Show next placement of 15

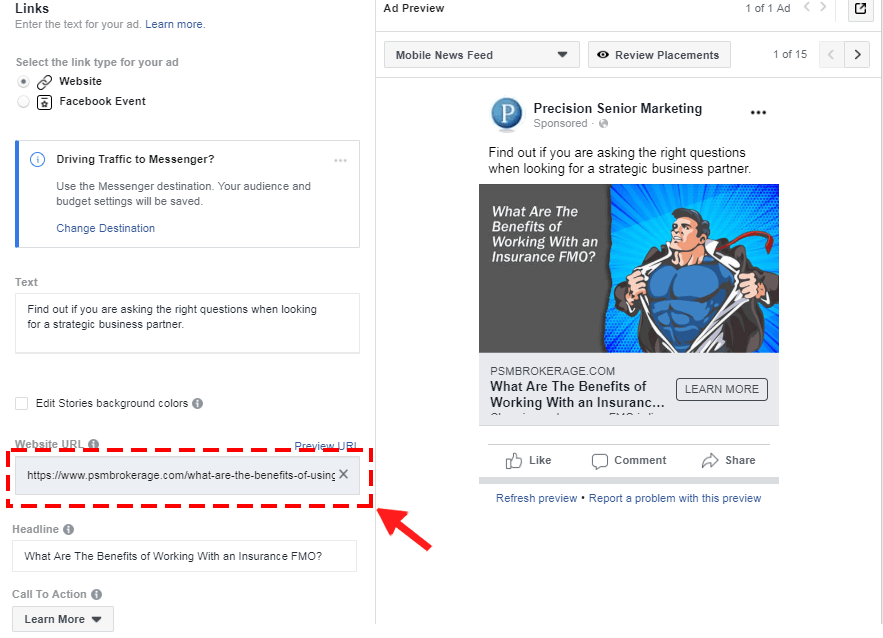point(857,55)
